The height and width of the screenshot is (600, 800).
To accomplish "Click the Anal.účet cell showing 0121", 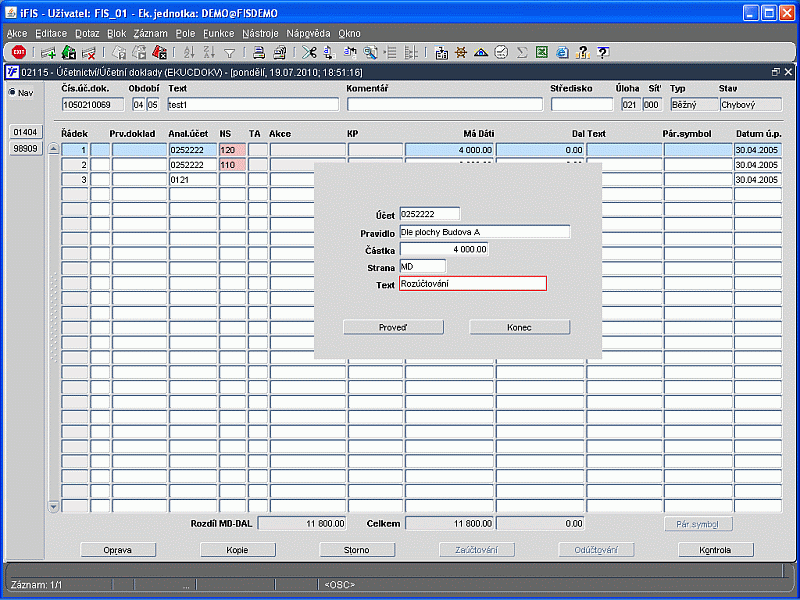I will [x=193, y=180].
